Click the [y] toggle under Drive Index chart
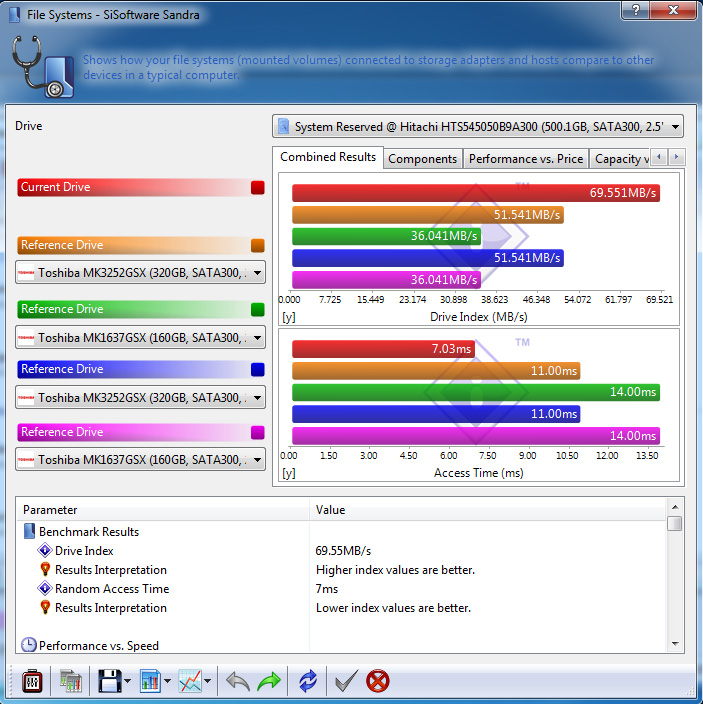The image size is (703, 704). pos(289,317)
